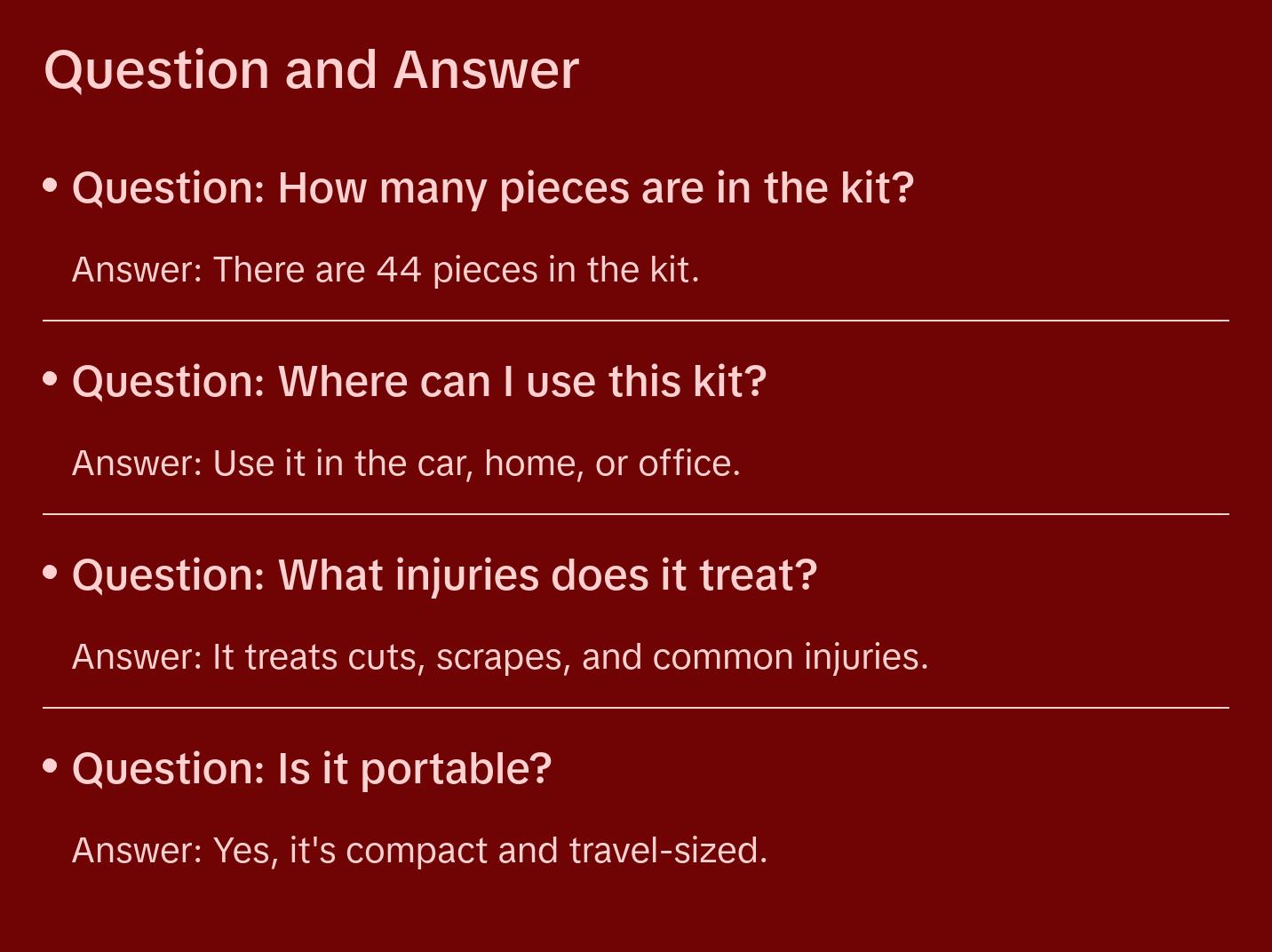Select the answer about cuts and scrapes

(500, 657)
